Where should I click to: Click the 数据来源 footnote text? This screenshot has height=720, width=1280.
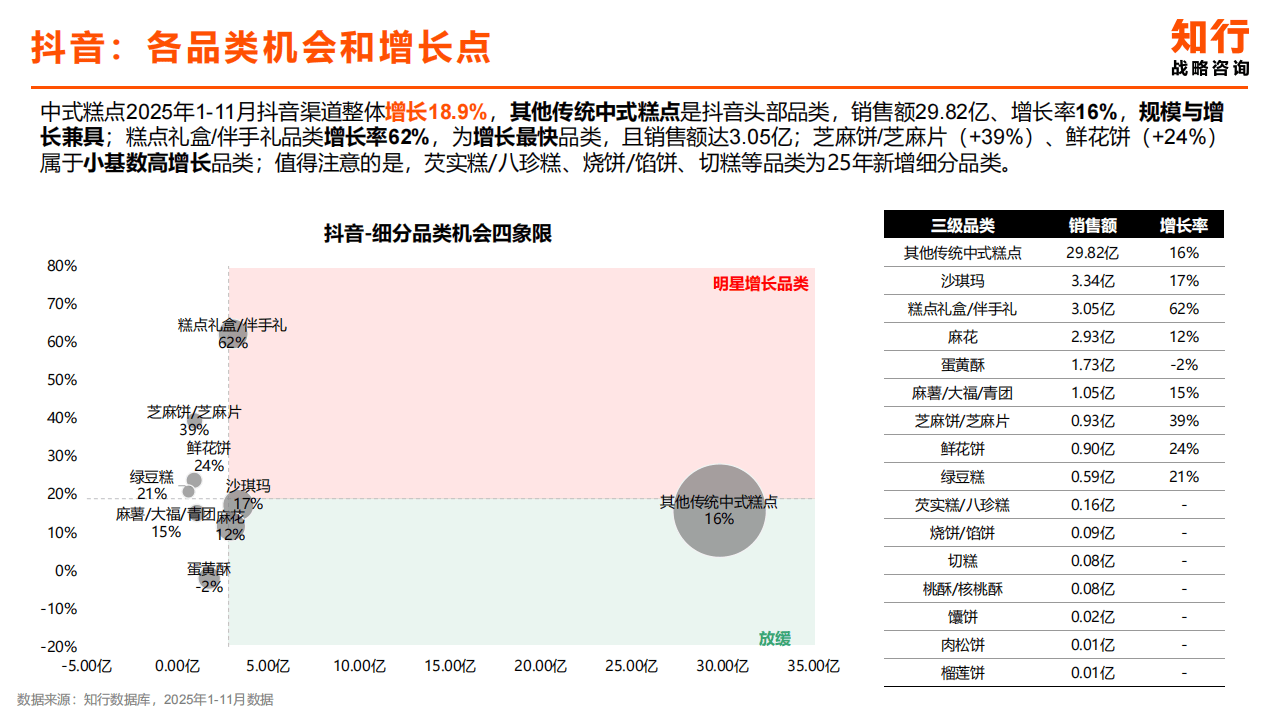point(146,699)
